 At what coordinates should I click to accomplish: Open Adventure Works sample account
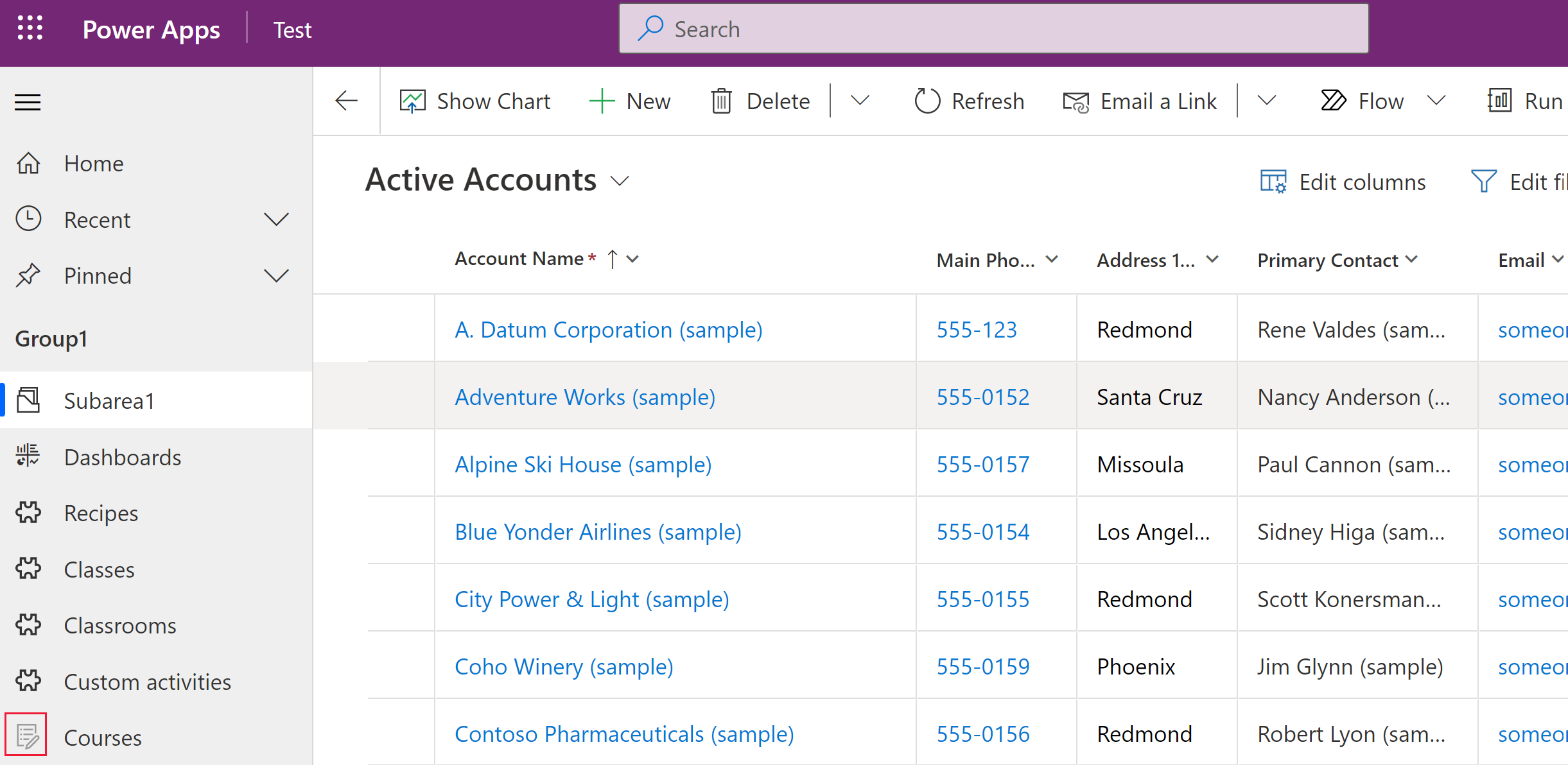point(585,397)
